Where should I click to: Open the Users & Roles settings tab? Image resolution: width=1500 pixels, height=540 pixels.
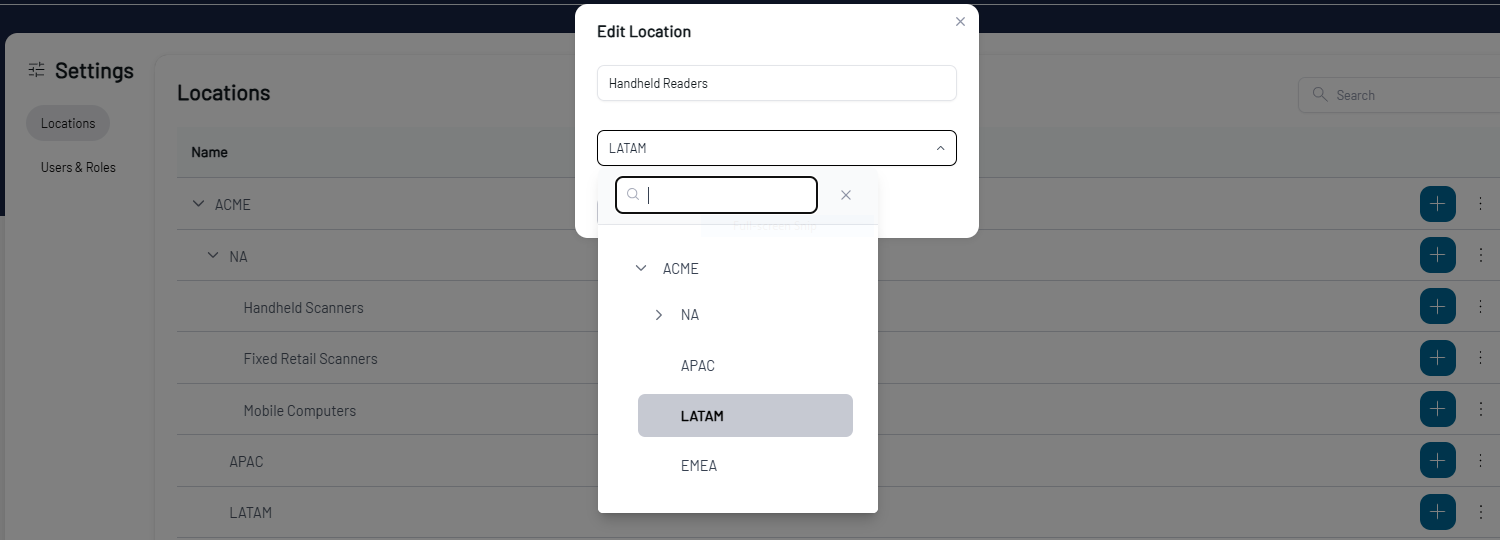point(78,167)
